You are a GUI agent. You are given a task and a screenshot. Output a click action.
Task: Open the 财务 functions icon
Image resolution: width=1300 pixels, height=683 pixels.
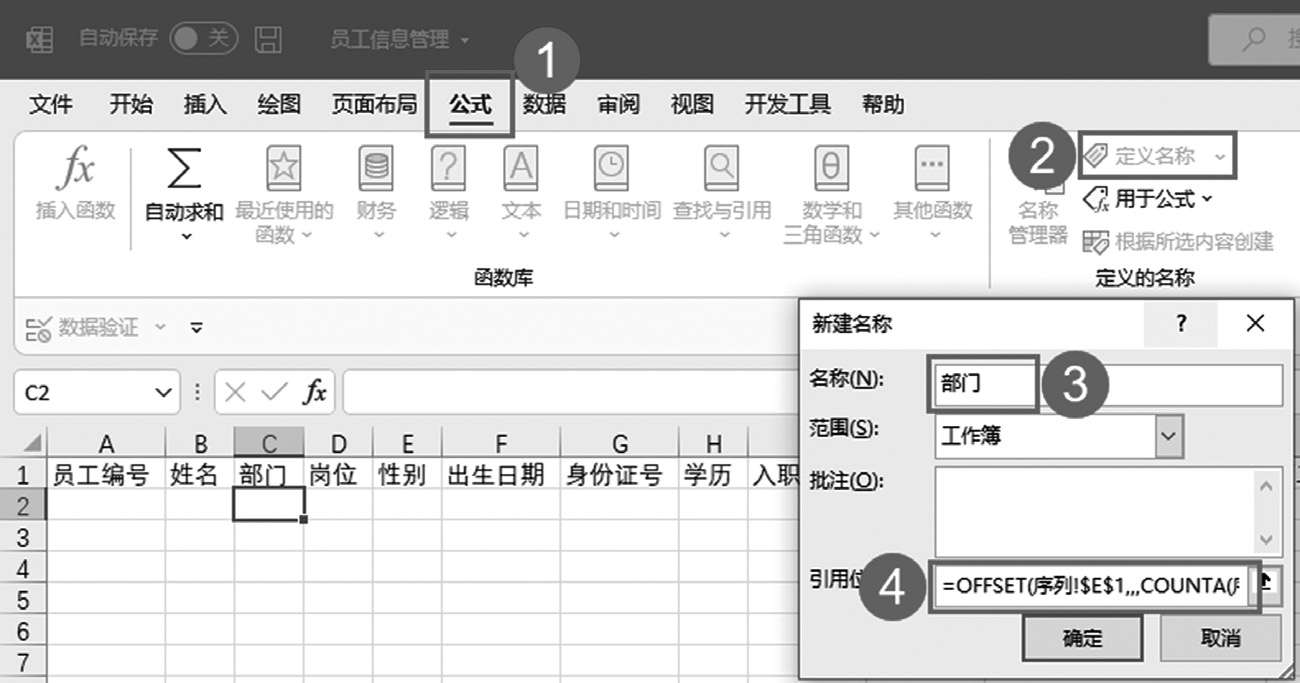pos(376,169)
